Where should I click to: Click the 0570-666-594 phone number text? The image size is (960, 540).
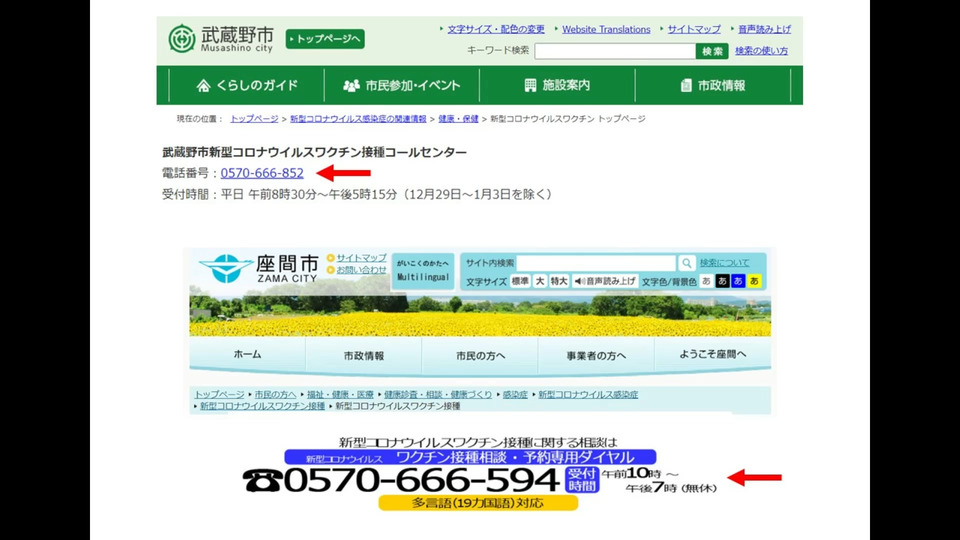tap(421, 480)
